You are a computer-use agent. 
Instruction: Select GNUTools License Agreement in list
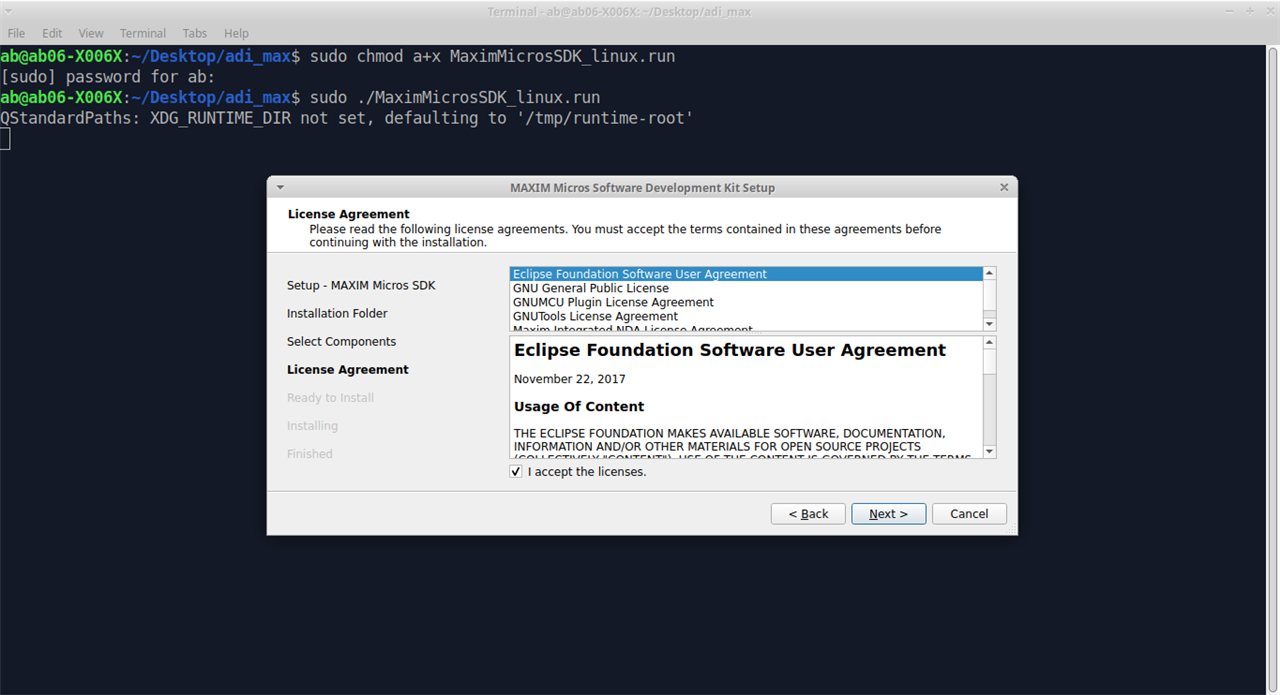point(595,316)
